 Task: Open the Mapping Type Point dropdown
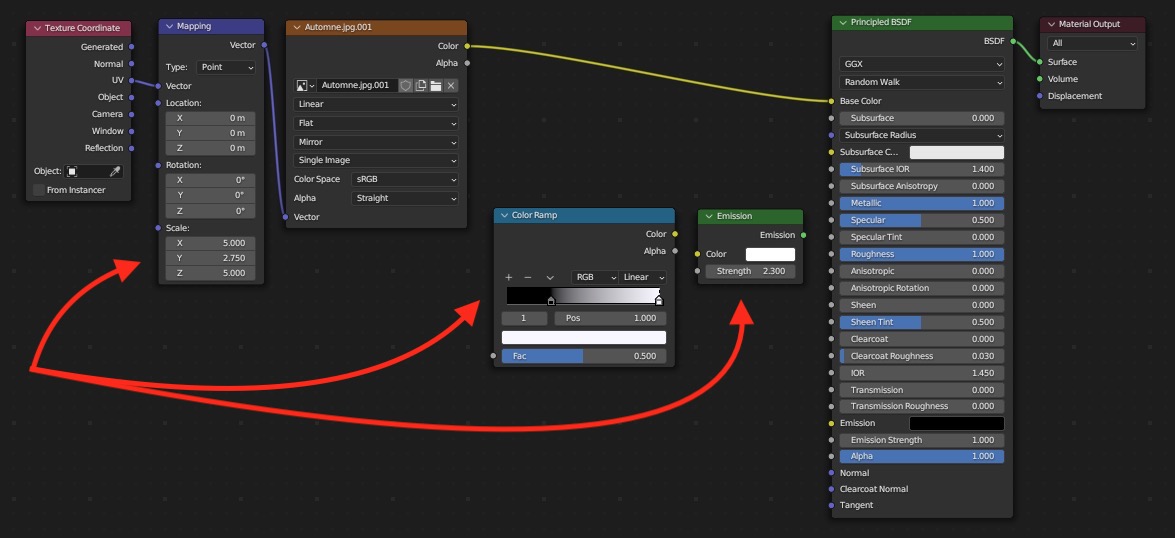pyautogui.click(x=226, y=67)
